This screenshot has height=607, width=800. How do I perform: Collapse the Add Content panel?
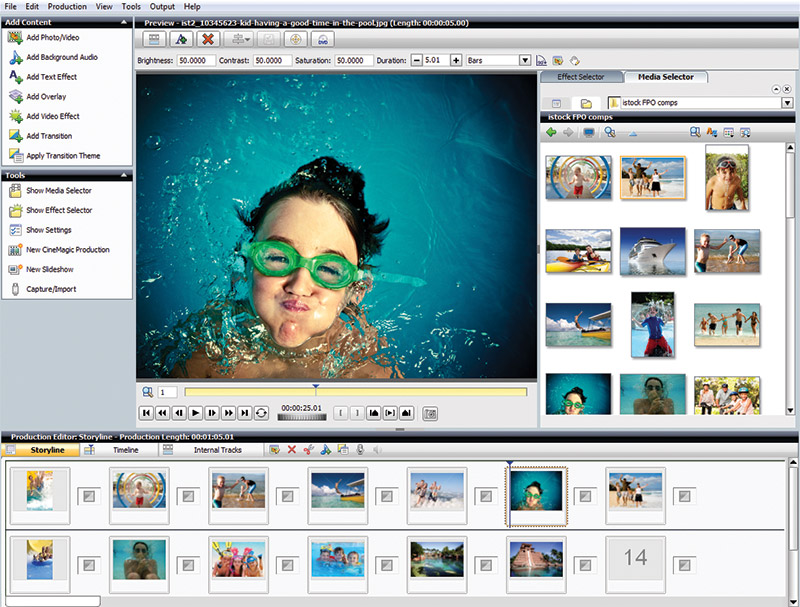tap(124, 22)
